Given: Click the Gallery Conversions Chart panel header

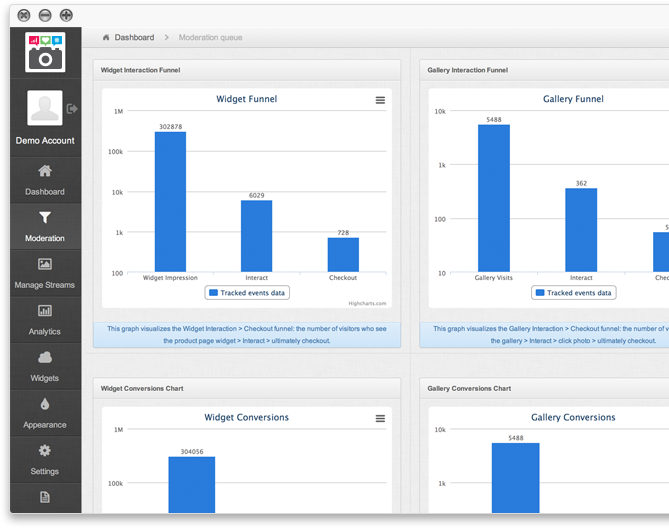Looking at the screenshot, I should [544, 389].
